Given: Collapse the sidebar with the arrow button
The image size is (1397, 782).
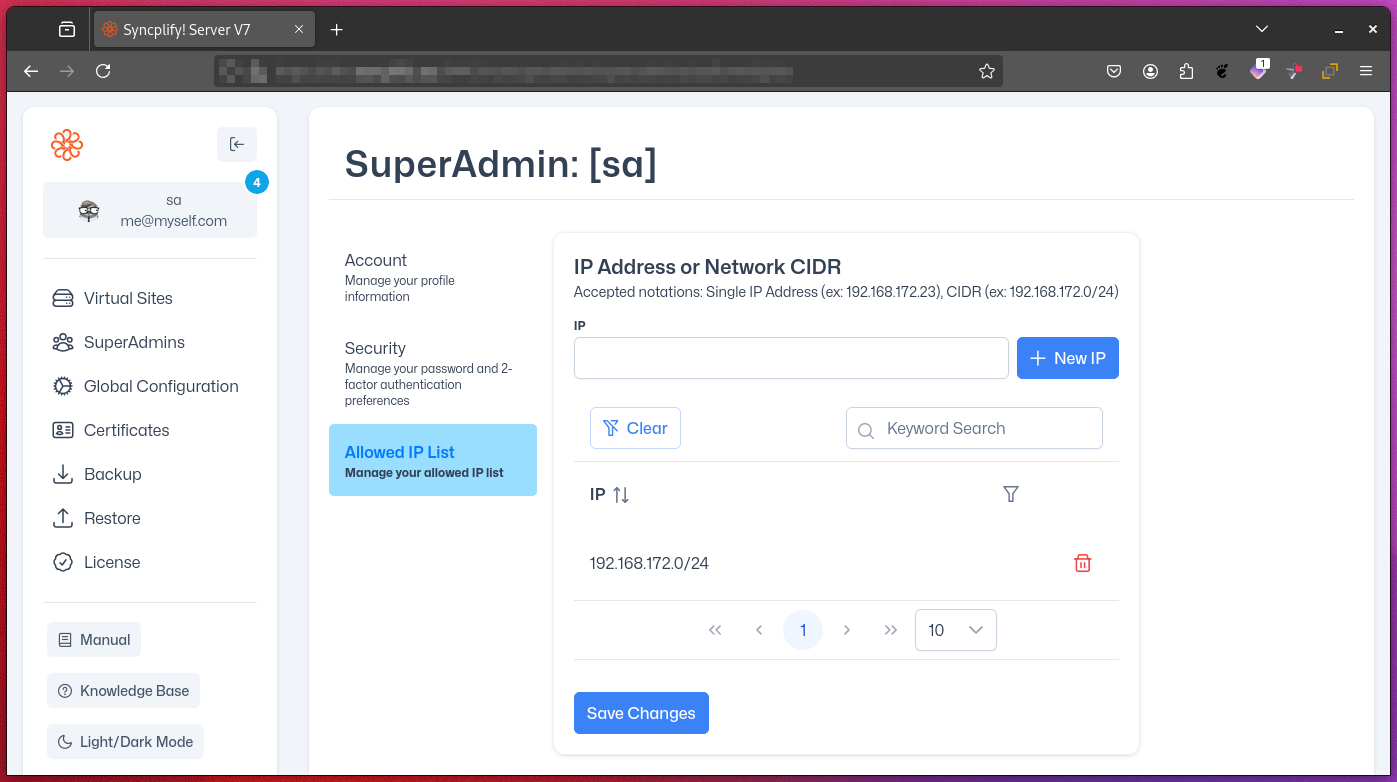Looking at the screenshot, I should (x=237, y=144).
